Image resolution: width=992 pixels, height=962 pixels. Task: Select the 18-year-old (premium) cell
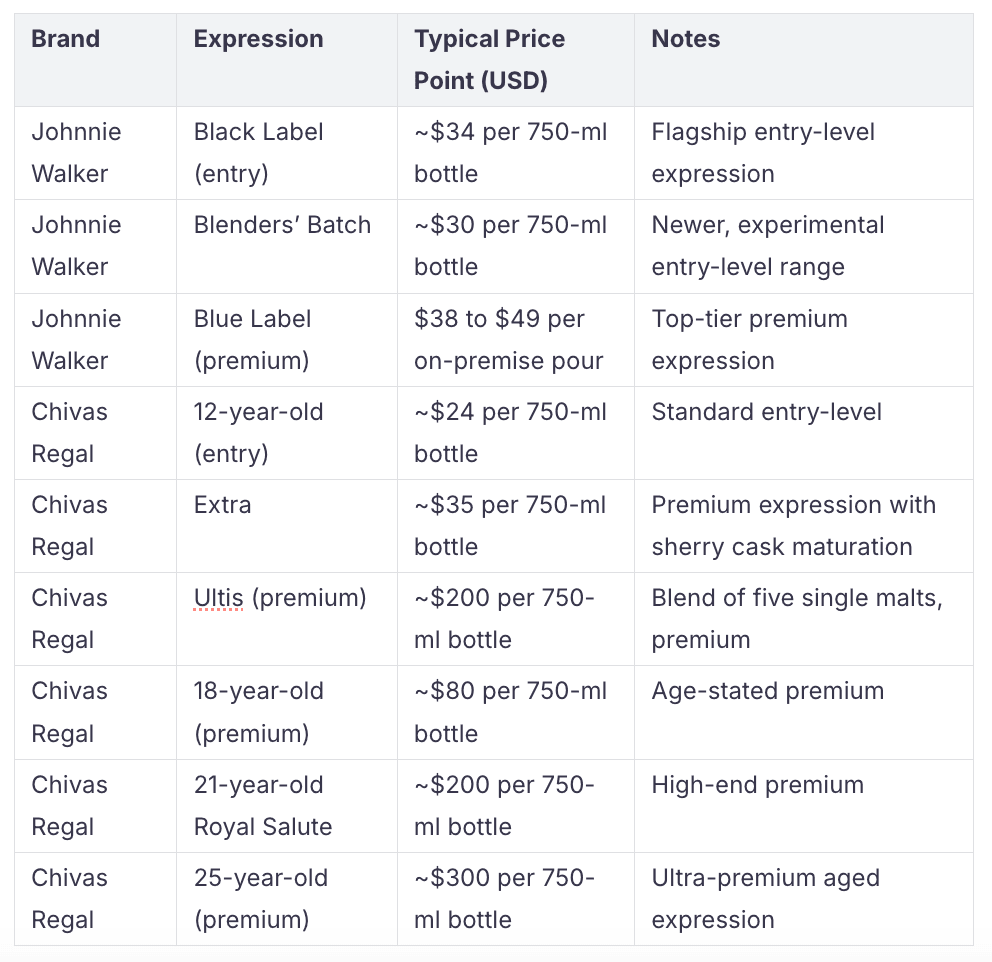pos(287,712)
